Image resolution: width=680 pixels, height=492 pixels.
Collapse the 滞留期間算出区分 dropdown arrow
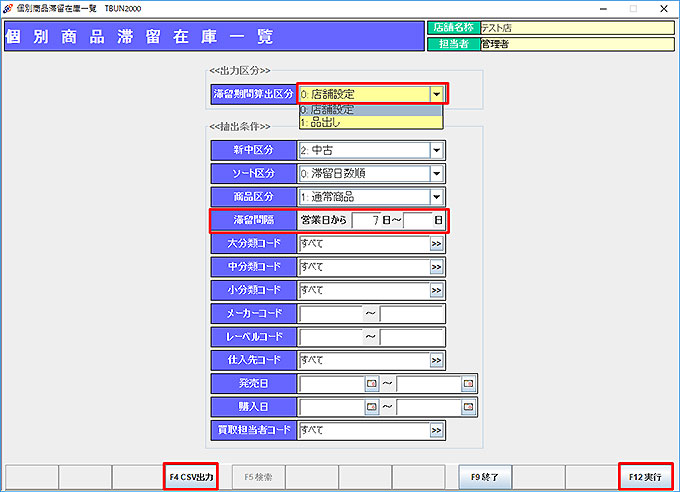(436, 94)
